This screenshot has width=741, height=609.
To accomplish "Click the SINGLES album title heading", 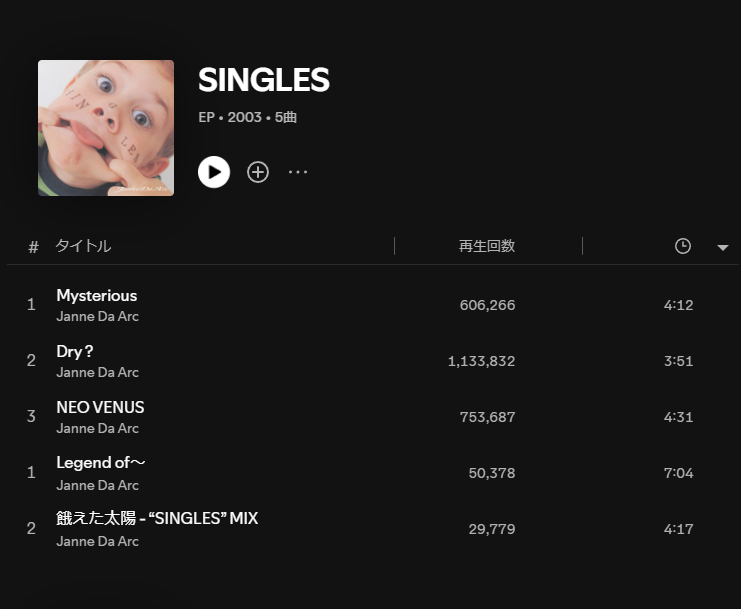I will click(x=264, y=80).
